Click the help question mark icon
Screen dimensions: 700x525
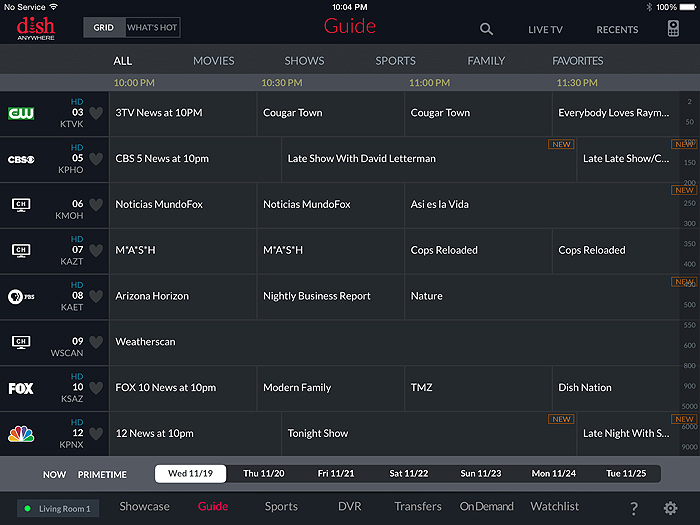[x=634, y=508]
